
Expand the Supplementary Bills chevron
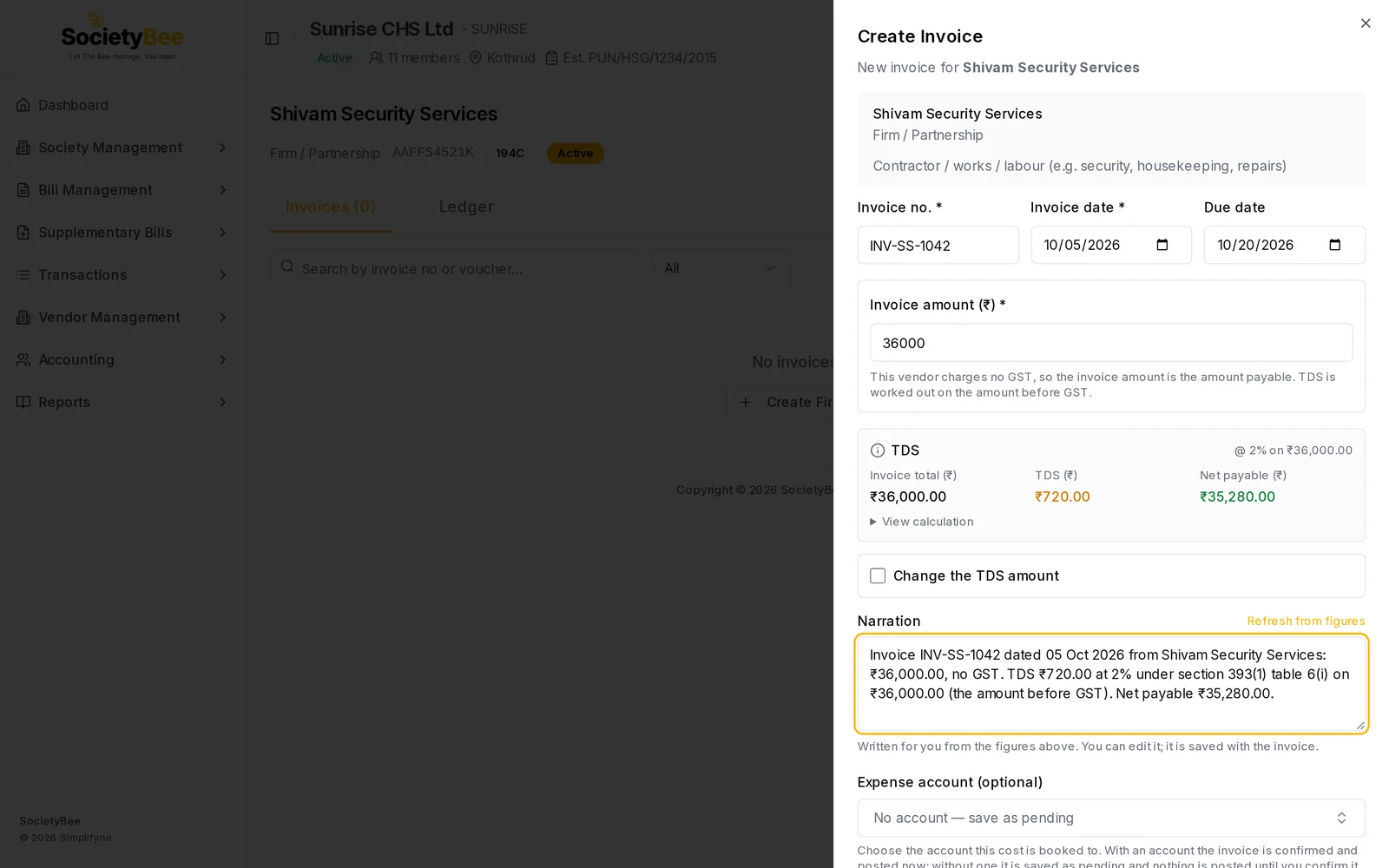tap(222, 233)
